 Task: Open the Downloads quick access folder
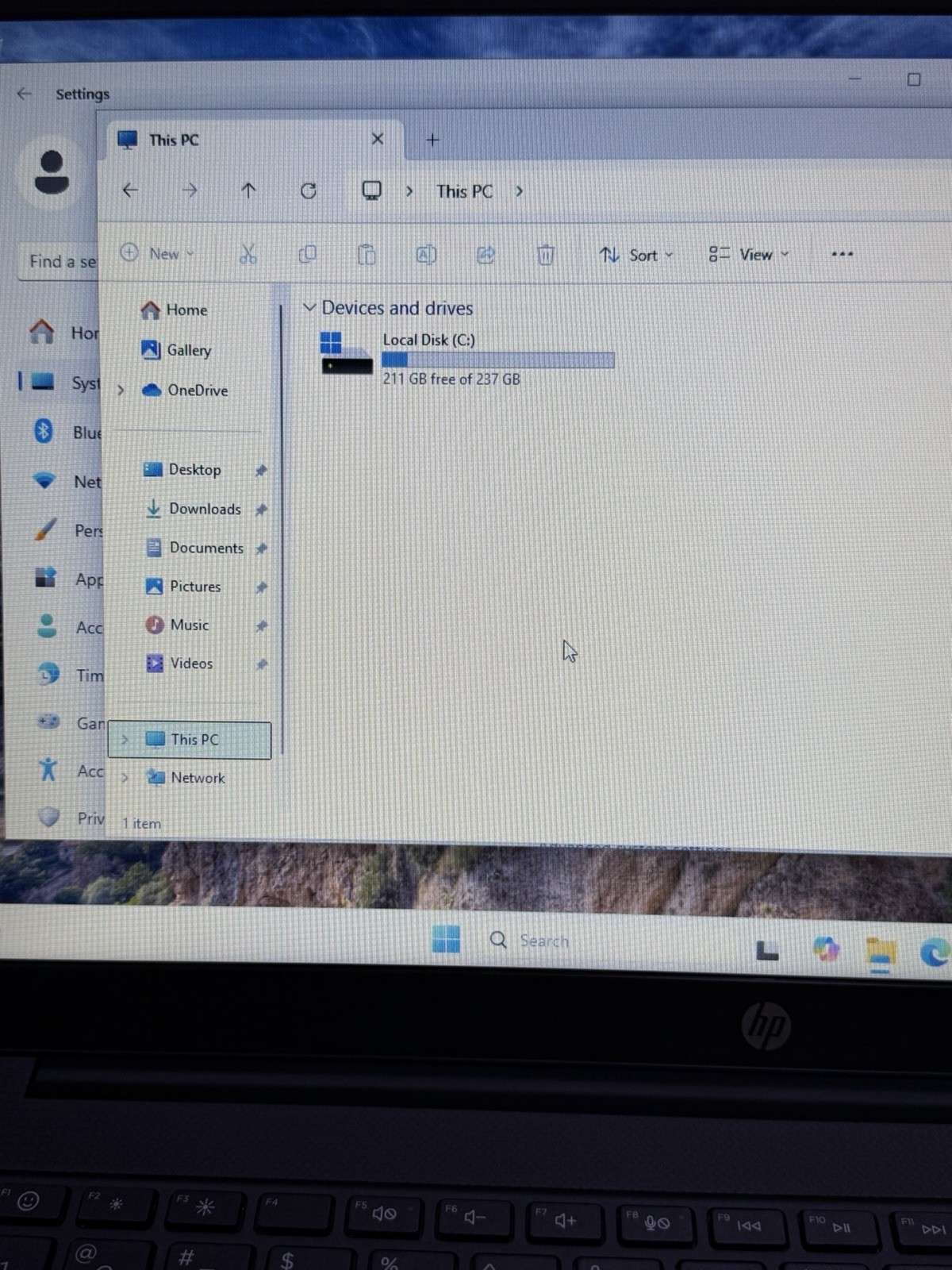point(192,509)
